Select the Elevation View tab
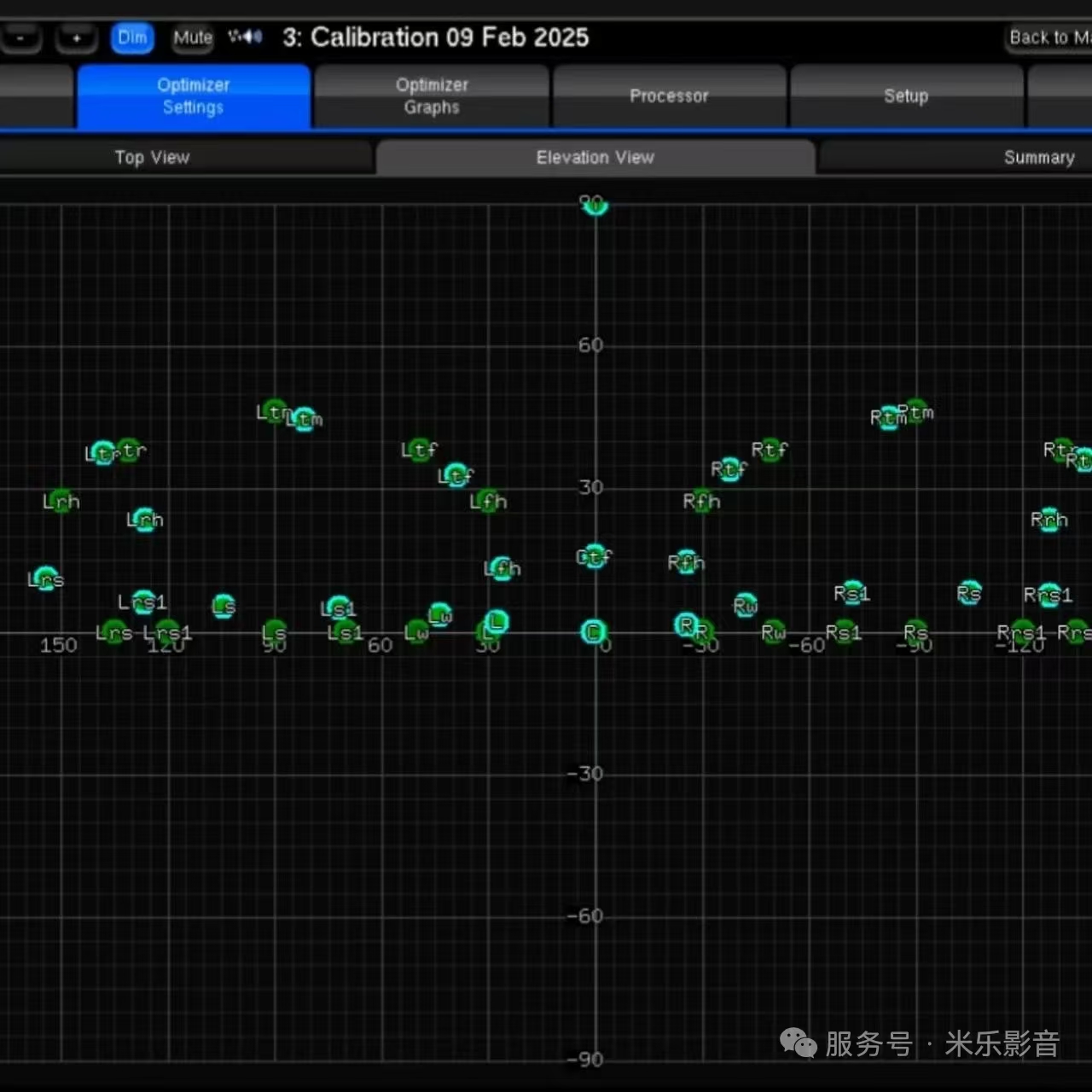Screen dimensions: 1092x1092 [x=595, y=158]
